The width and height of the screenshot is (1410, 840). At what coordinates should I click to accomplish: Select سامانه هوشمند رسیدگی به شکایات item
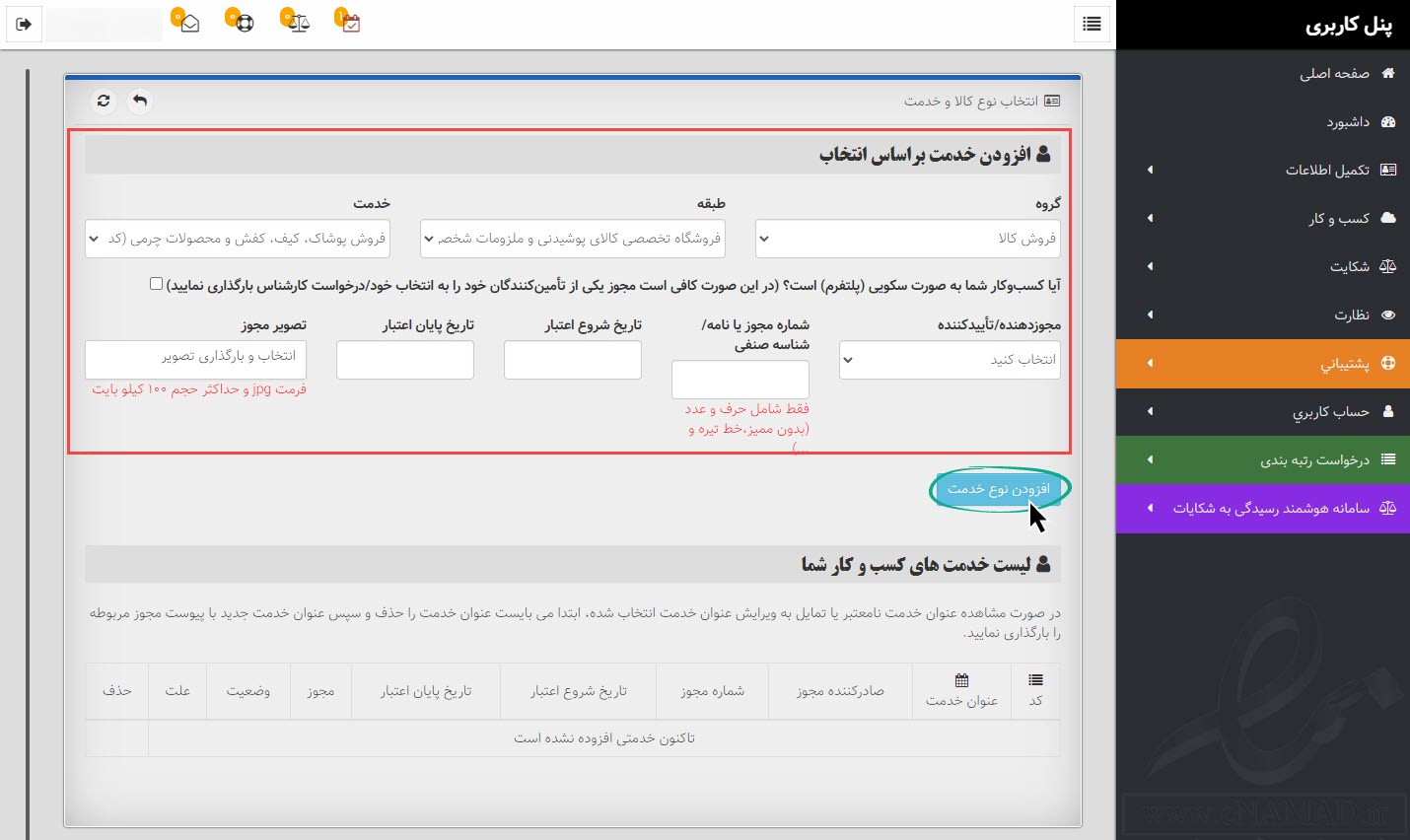pyautogui.click(x=1263, y=508)
